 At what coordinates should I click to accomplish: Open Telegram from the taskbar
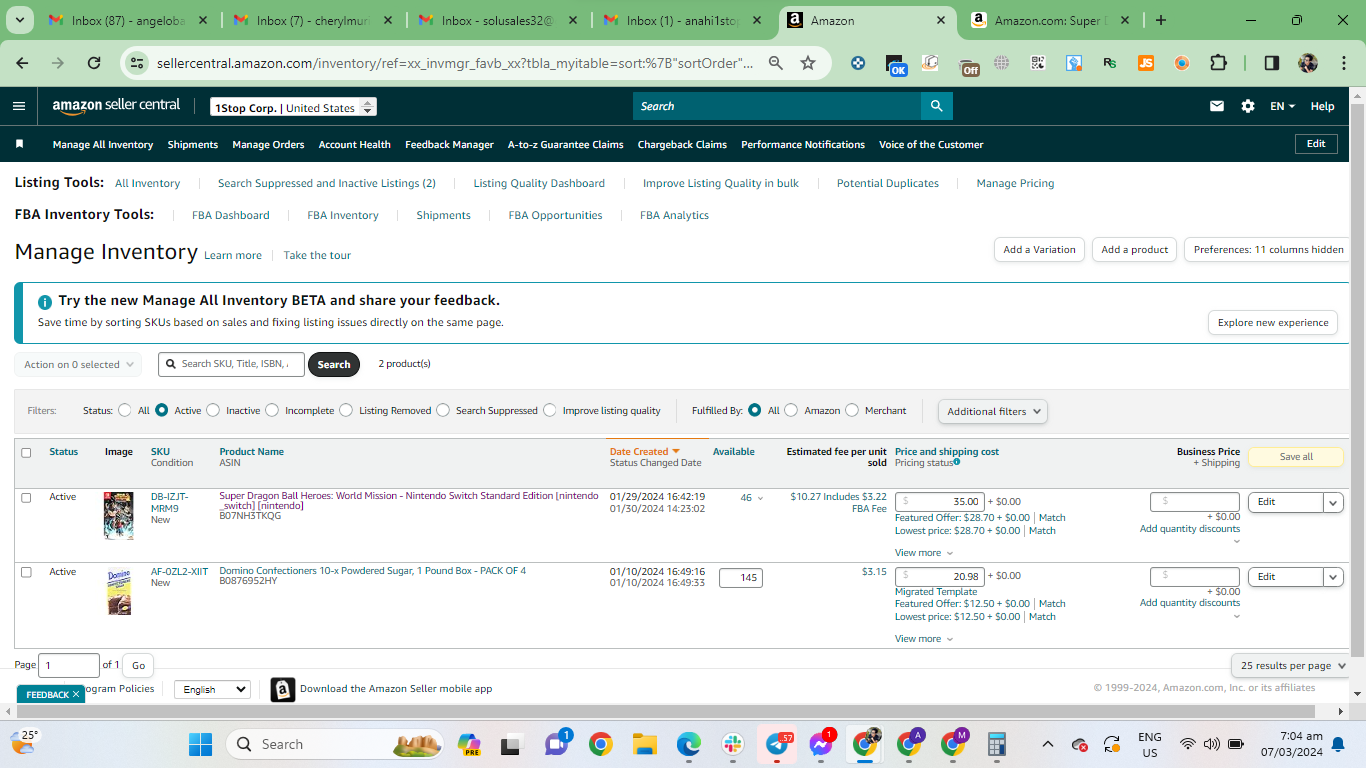tap(777, 744)
